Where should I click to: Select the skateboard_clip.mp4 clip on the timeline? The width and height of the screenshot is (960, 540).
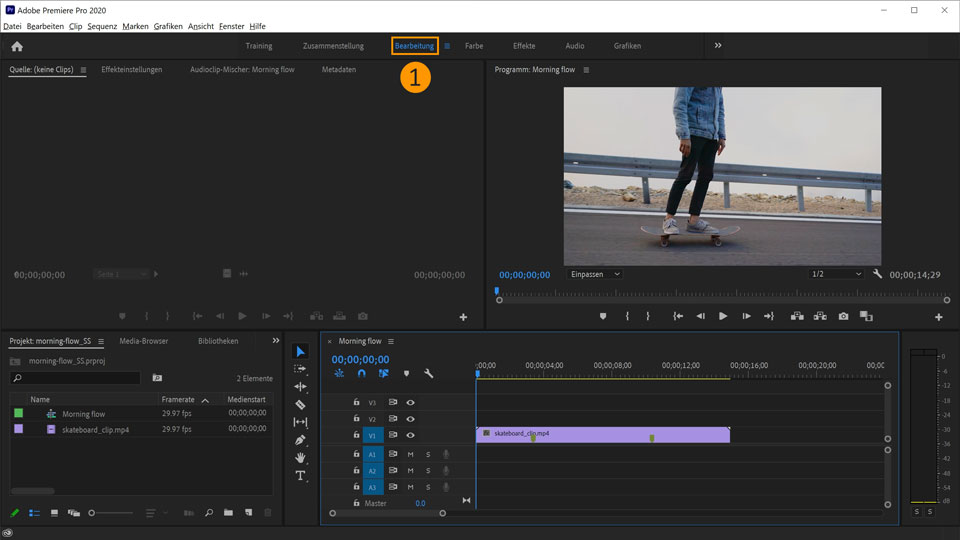pos(602,434)
